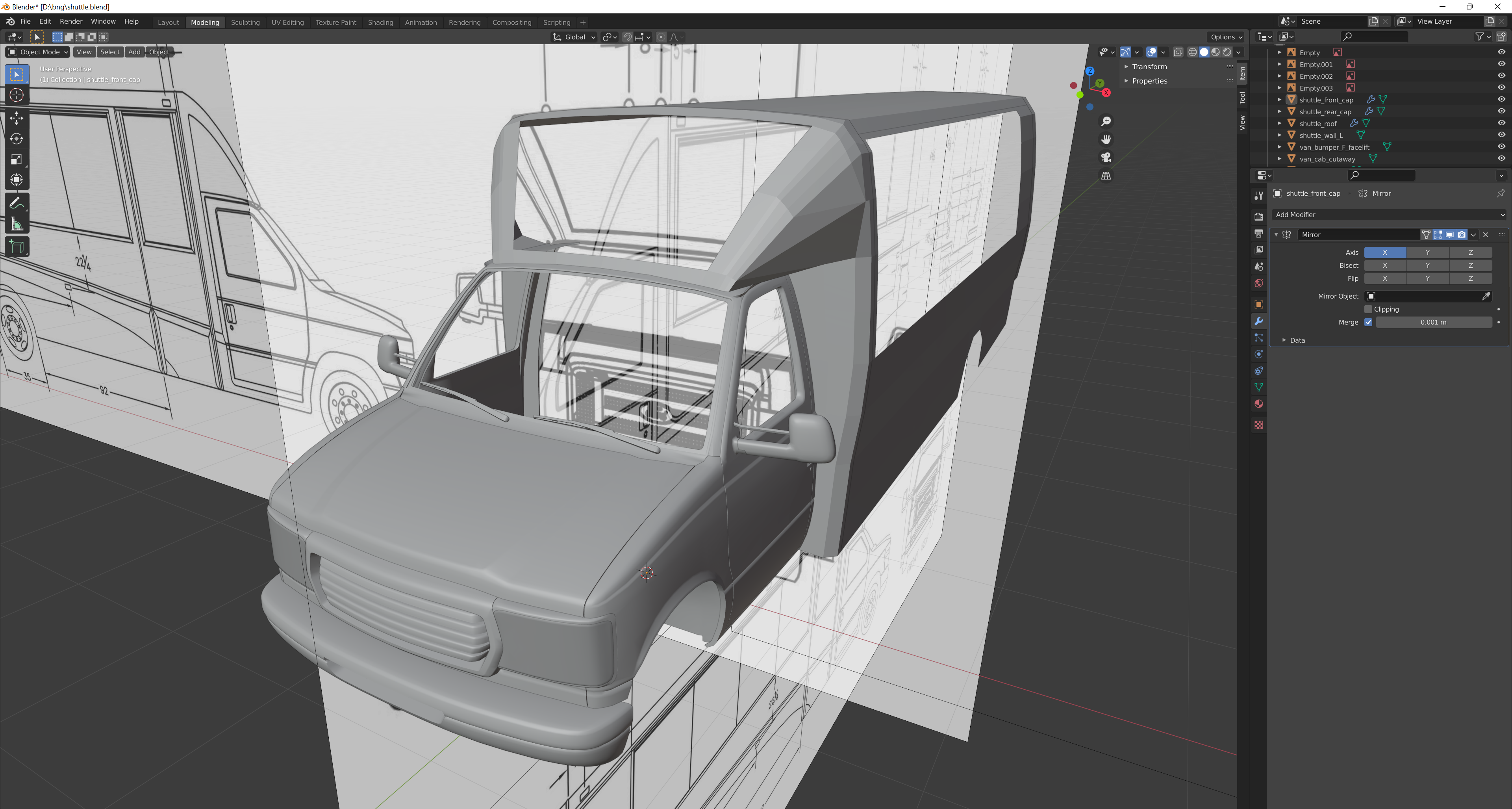Click the Bisect Z button
Viewport: 1512px width, 809px height.
click(1470, 265)
